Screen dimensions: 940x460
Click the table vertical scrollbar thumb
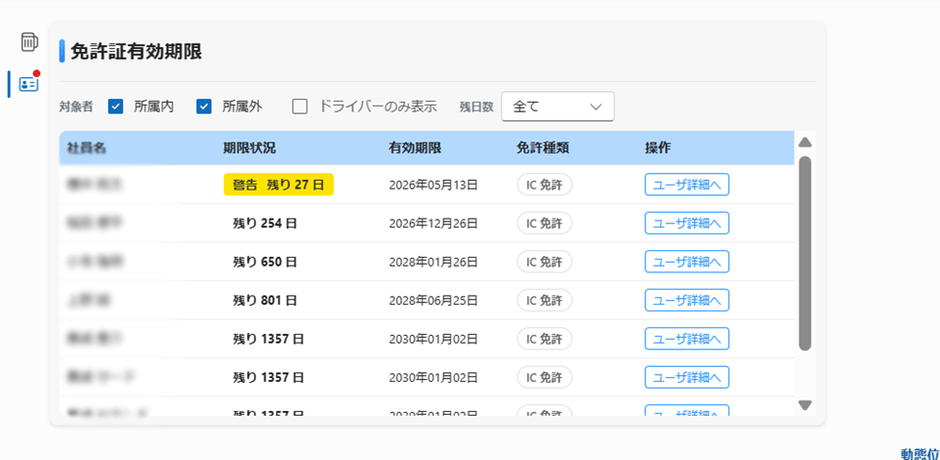pyautogui.click(x=805, y=254)
